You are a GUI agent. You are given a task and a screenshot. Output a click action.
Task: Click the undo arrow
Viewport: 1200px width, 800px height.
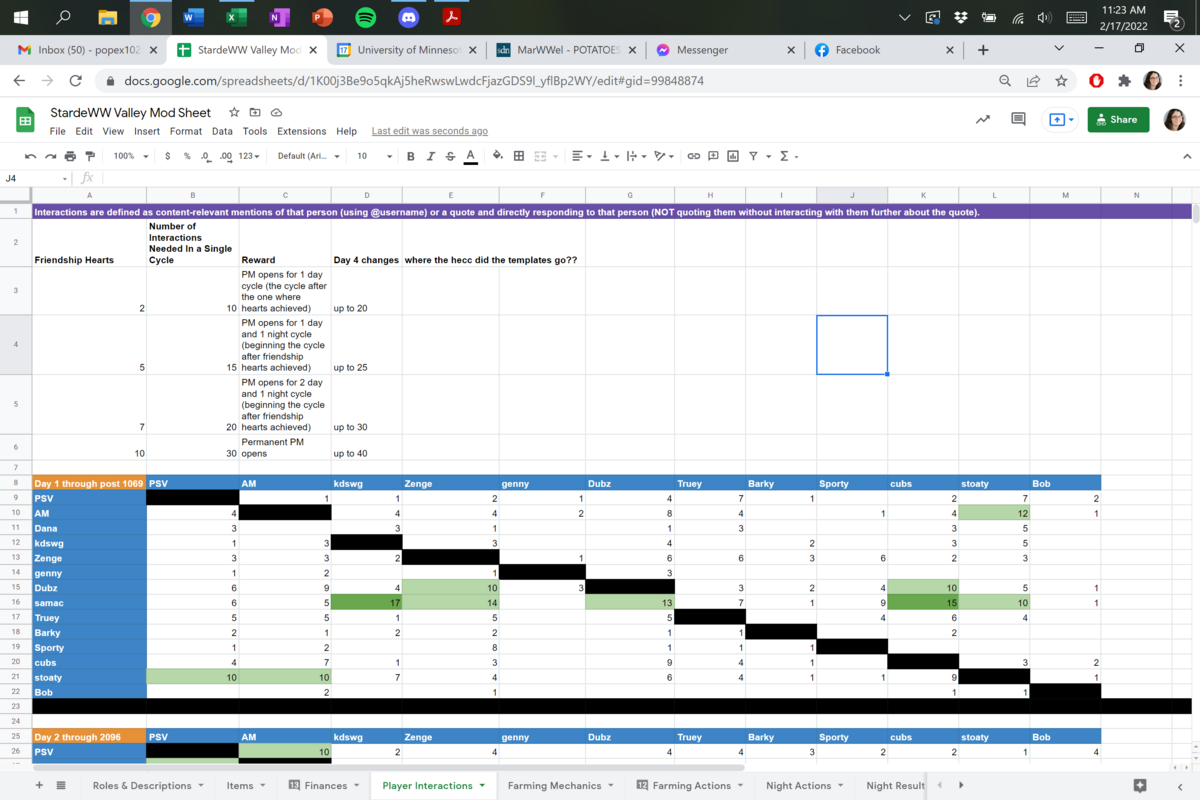(30, 156)
